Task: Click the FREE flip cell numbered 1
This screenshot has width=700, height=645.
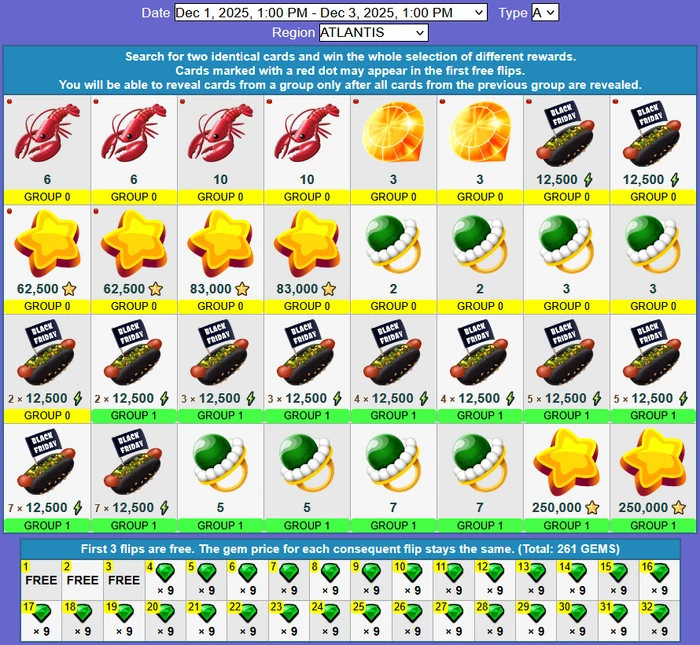Action: click(41, 580)
